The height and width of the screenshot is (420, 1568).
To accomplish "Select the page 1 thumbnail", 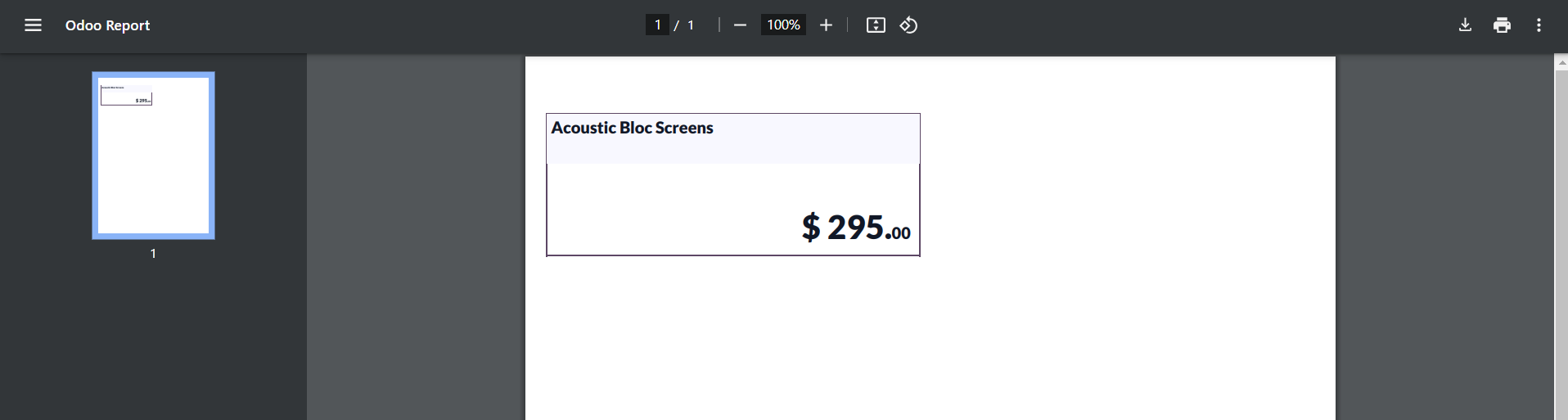I will point(153,156).
